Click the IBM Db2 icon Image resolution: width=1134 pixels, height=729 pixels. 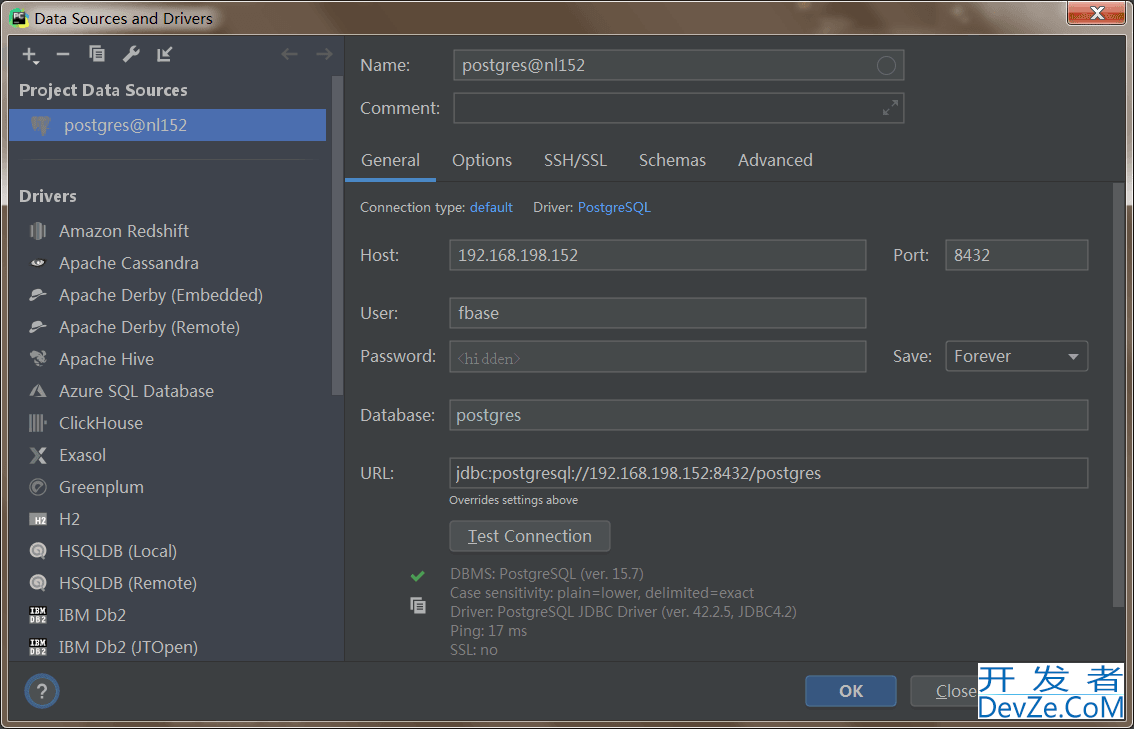pyautogui.click(x=38, y=615)
